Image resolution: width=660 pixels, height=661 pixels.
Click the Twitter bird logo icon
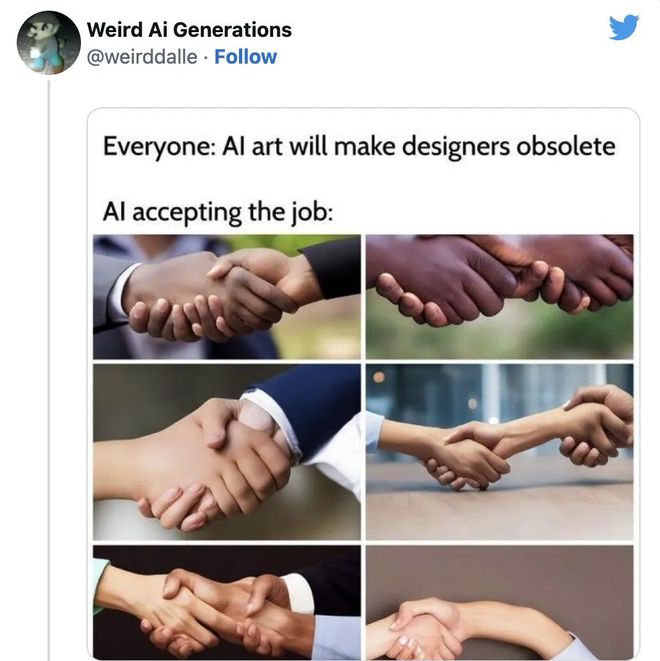point(624,27)
